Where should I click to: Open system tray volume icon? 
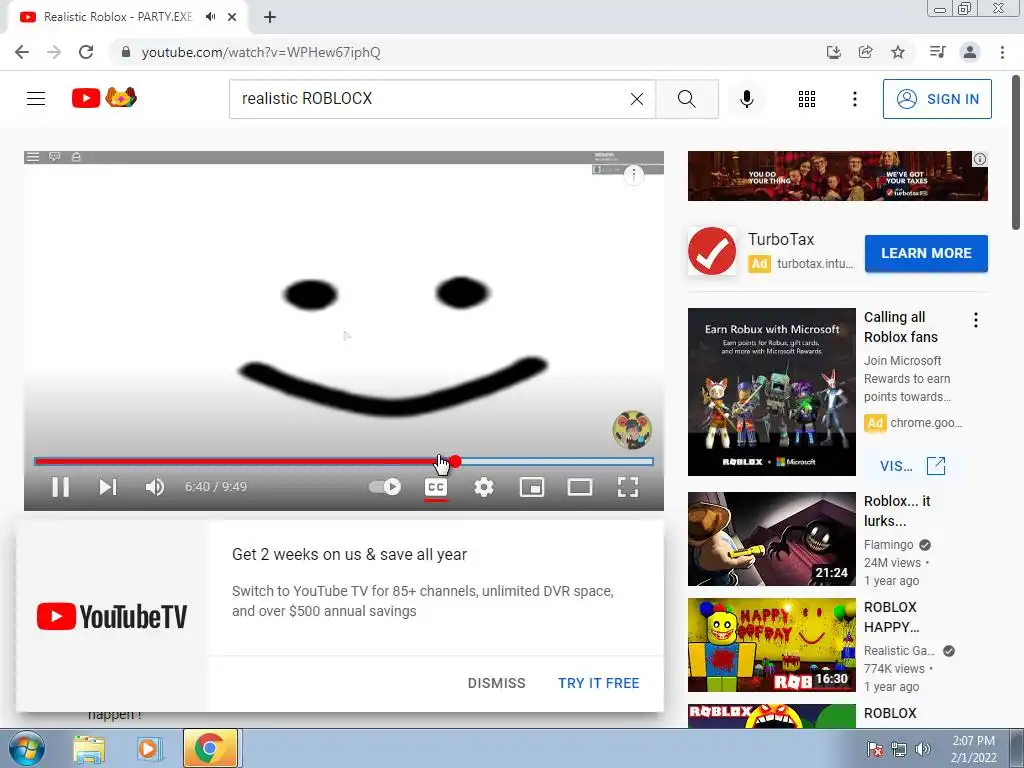[922, 749]
